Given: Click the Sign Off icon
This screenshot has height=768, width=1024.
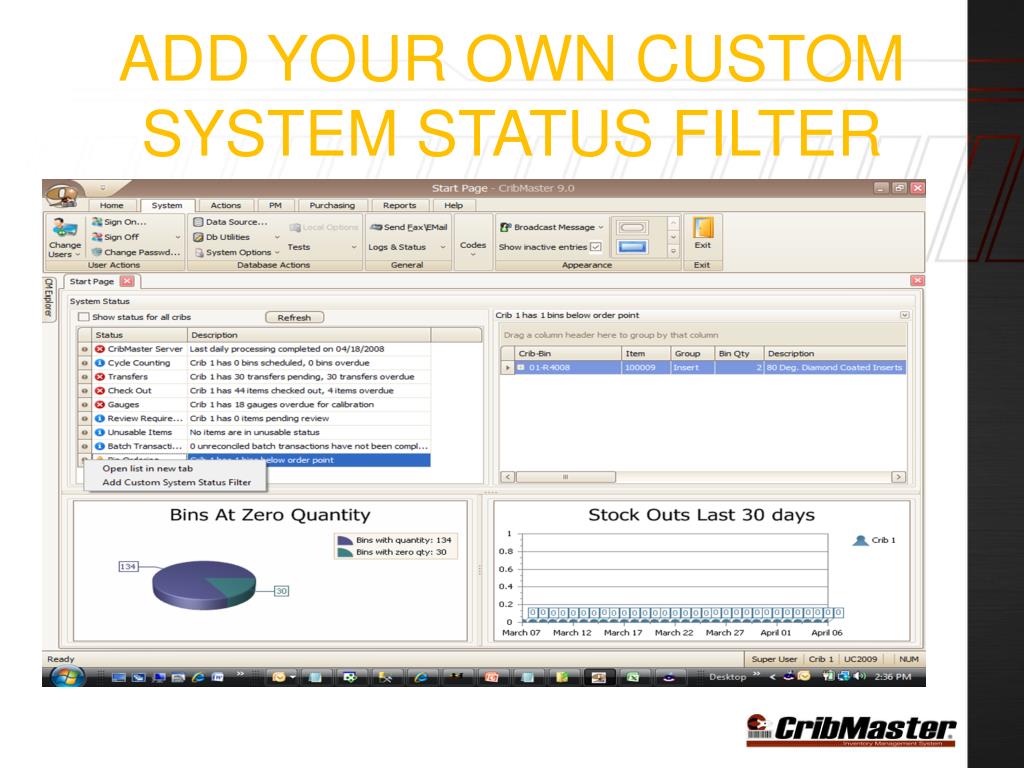Looking at the screenshot, I should (97, 237).
